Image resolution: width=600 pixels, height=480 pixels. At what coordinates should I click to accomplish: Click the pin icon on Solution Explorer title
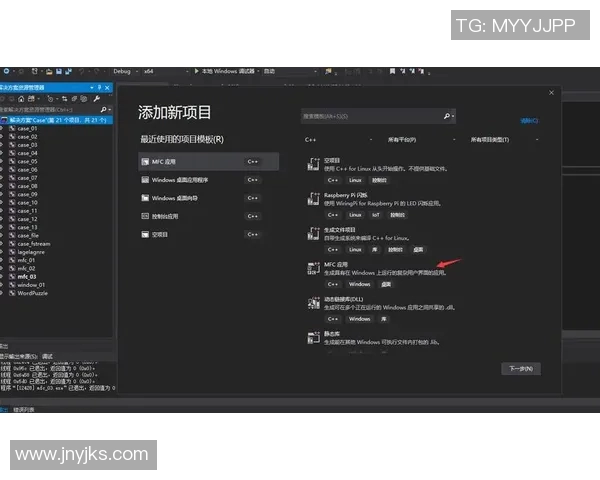99,88
